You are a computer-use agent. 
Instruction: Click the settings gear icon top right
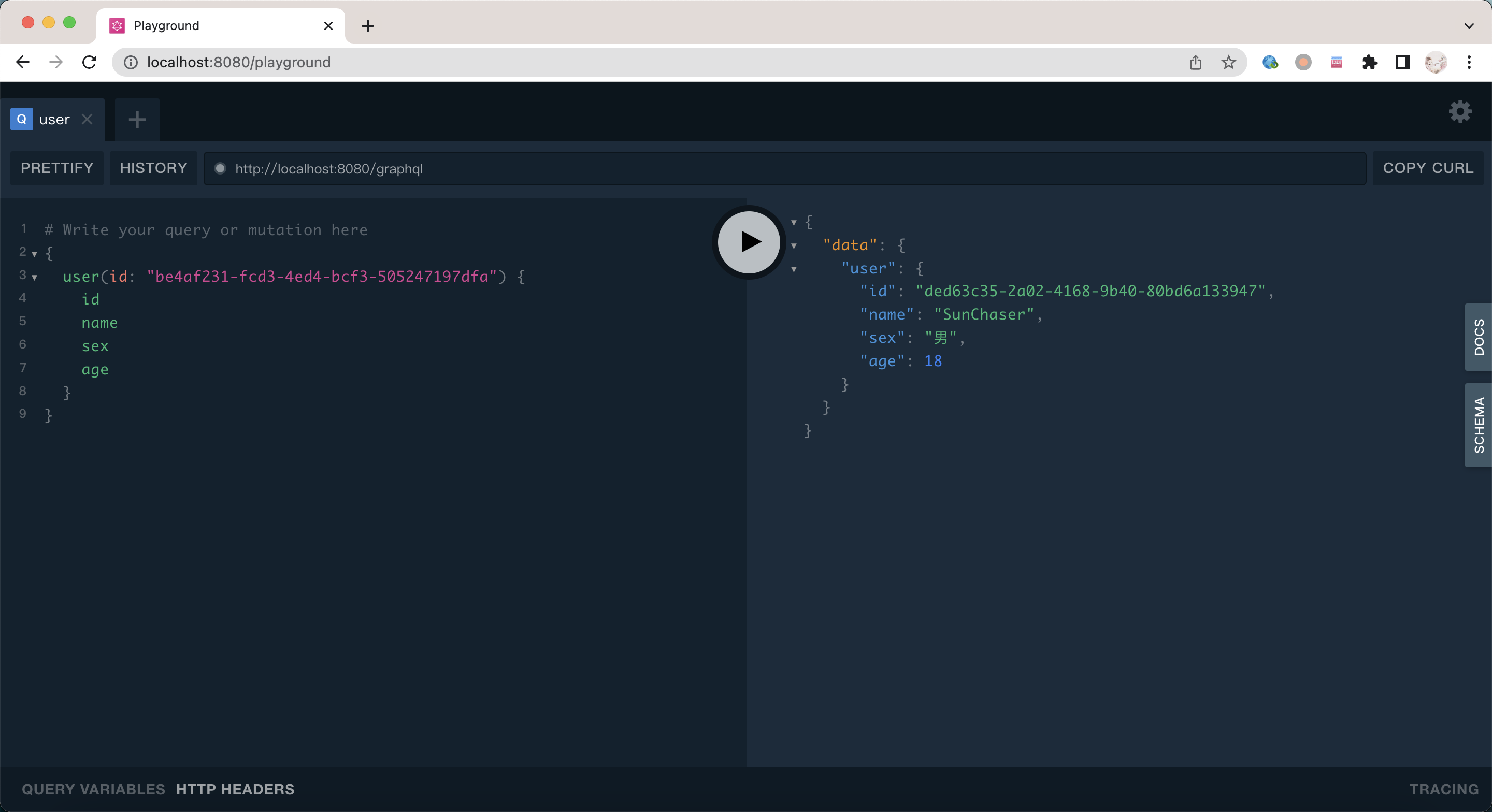(1461, 111)
